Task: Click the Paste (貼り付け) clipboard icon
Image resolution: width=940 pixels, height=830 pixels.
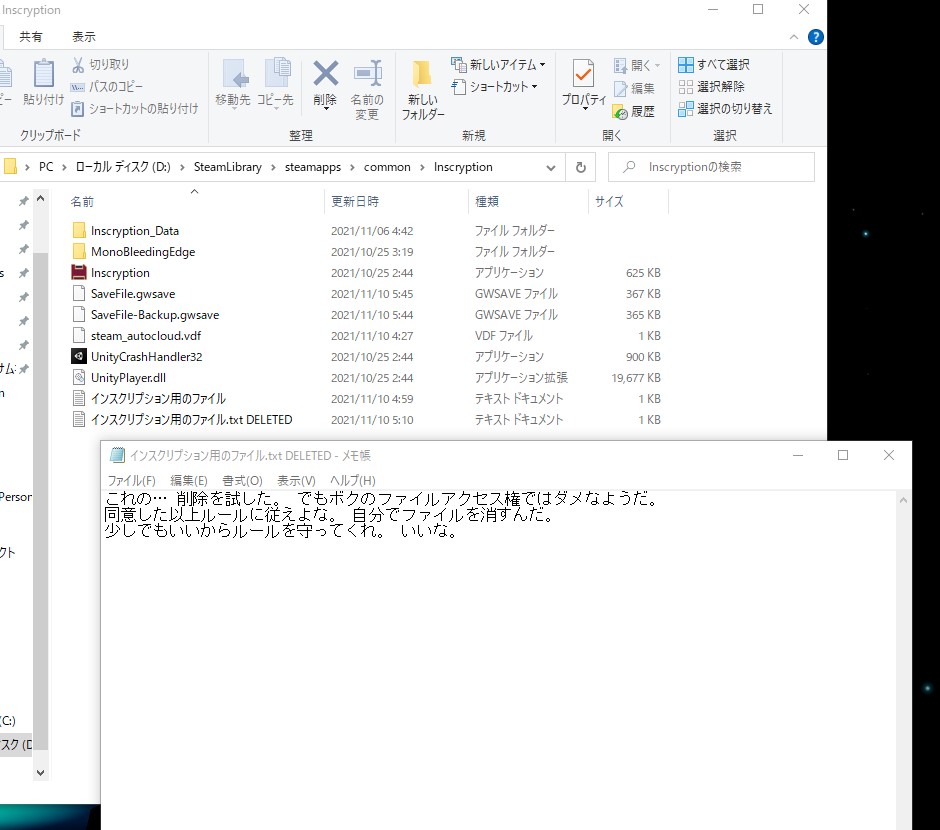Action: point(43,74)
